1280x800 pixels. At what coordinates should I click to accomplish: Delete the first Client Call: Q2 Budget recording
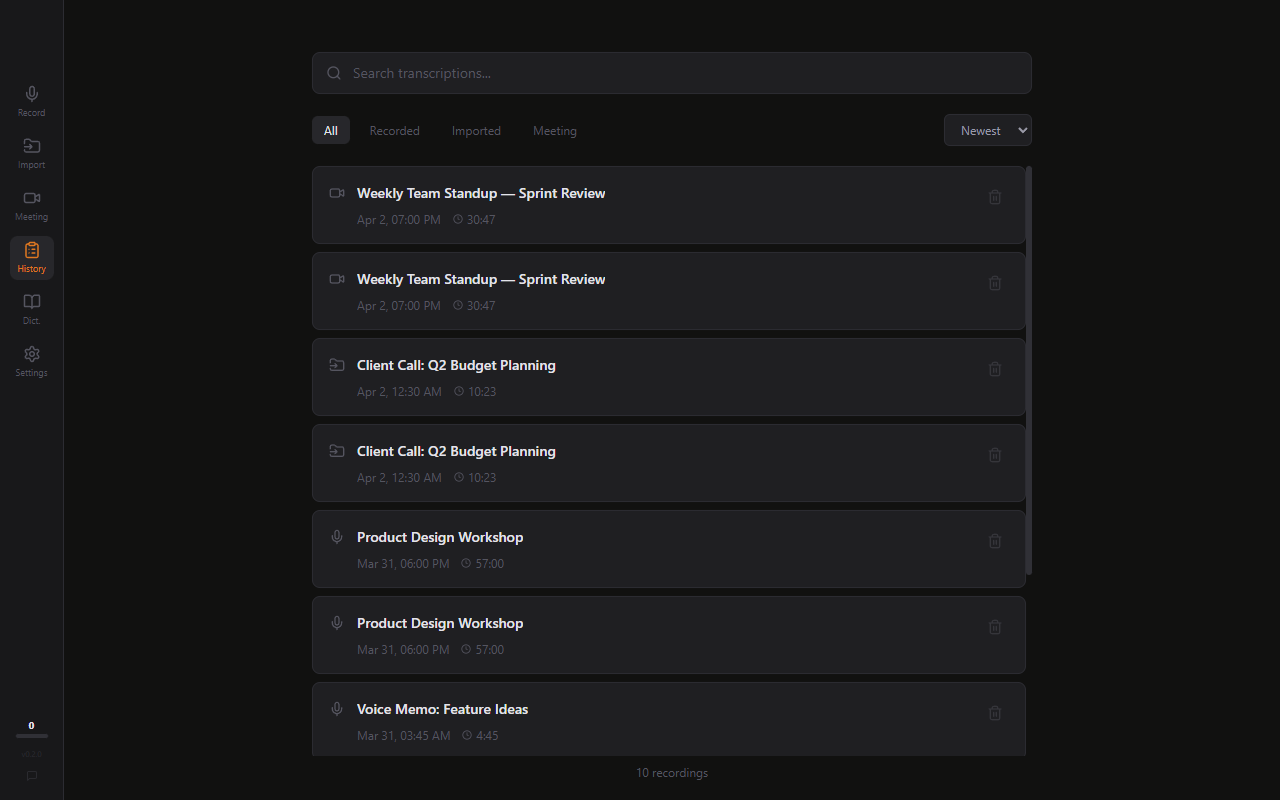pos(995,369)
